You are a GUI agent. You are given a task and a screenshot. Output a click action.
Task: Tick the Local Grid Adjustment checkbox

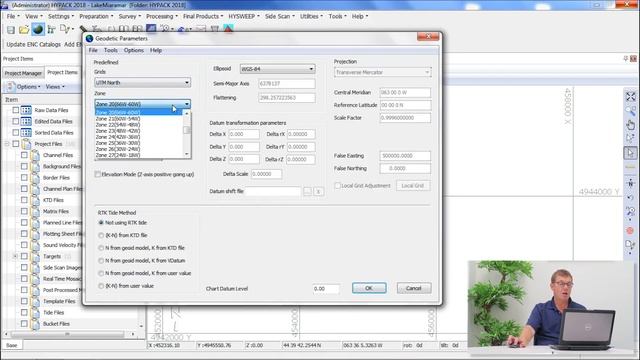338,186
